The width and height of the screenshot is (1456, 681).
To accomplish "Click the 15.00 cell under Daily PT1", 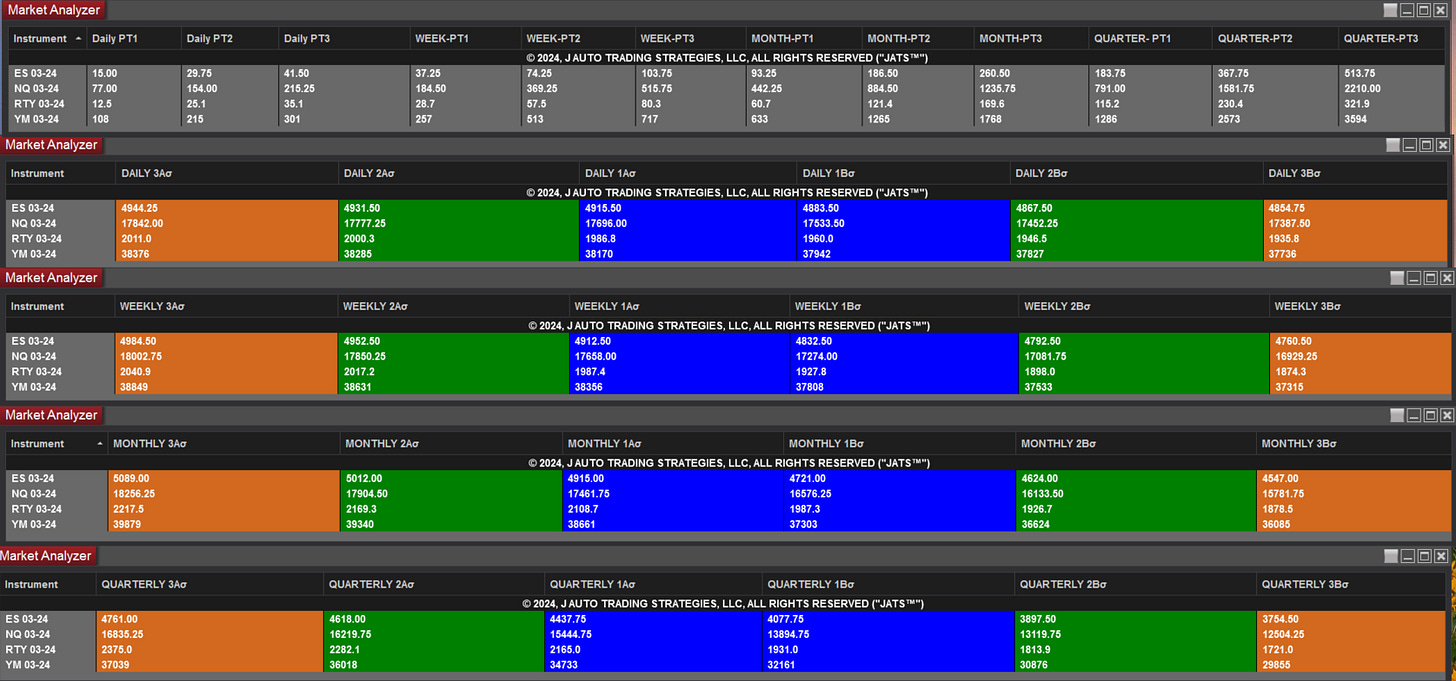I will point(134,73).
